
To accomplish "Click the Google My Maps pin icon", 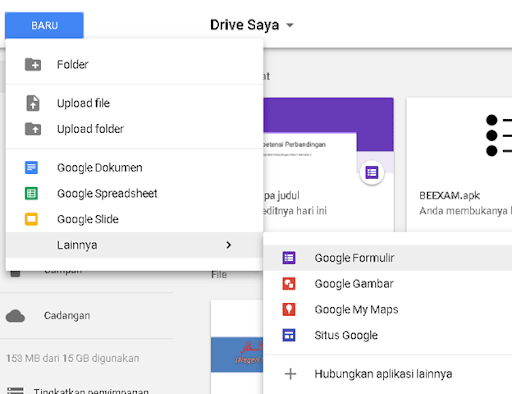I will (289, 309).
